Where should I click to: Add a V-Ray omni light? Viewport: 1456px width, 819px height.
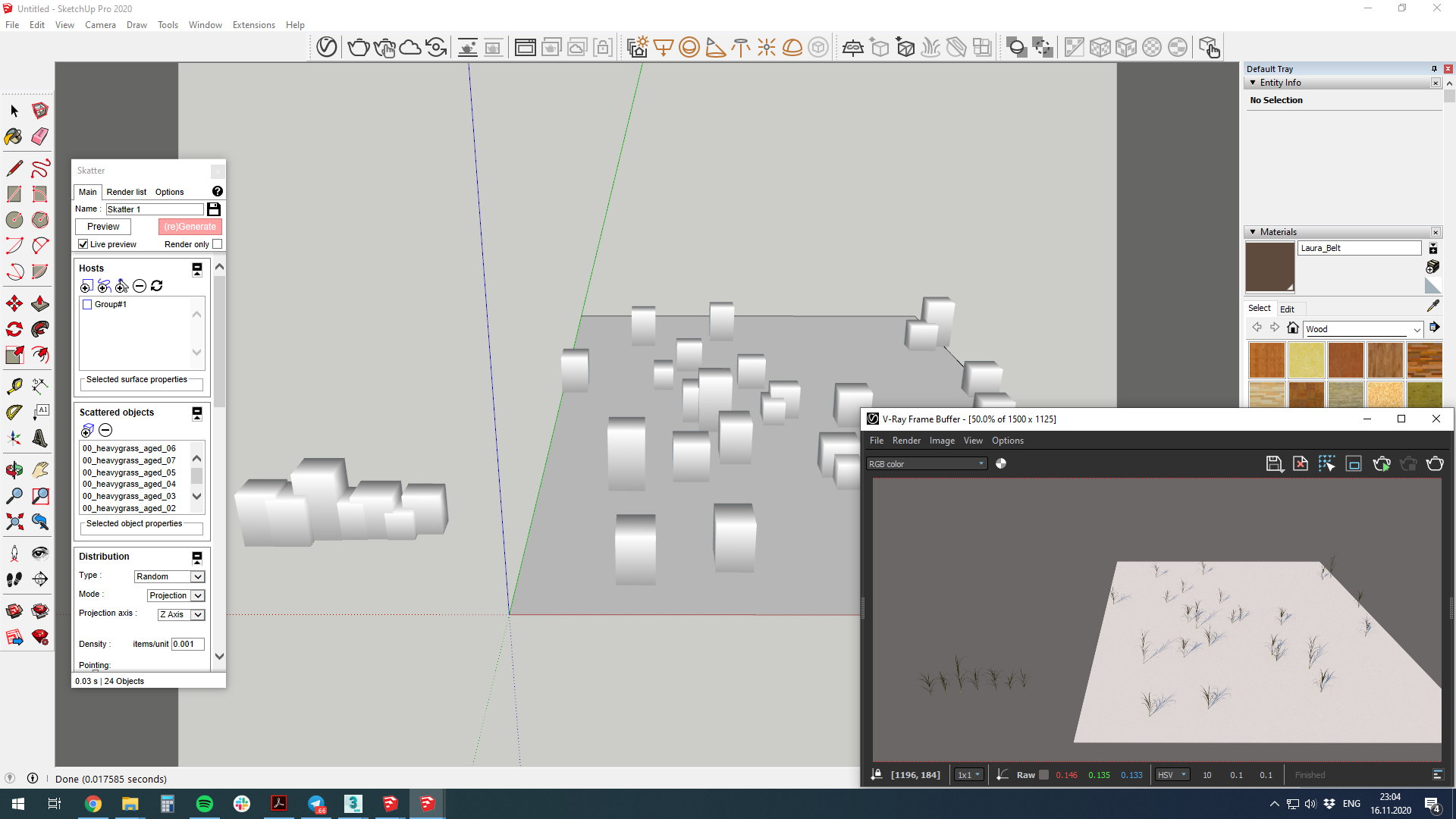pos(767,47)
